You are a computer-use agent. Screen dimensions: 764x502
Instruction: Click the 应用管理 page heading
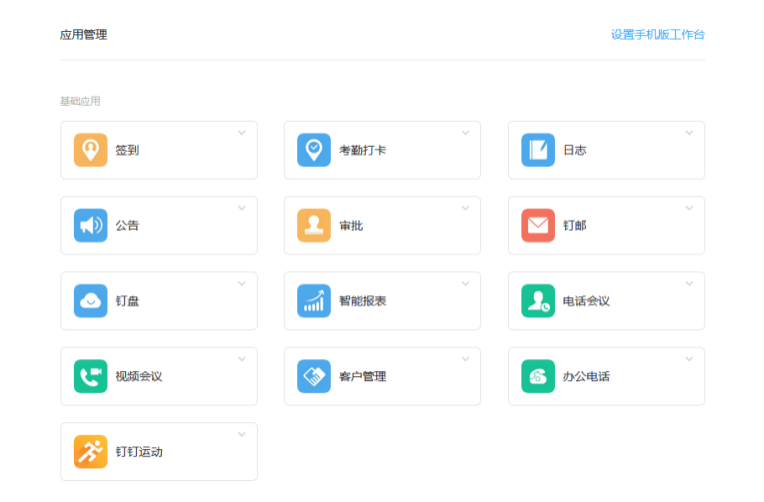83,35
